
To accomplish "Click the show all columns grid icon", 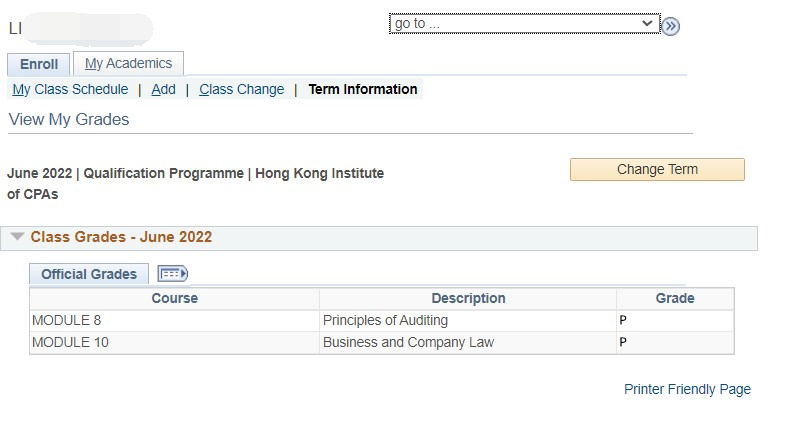I will (173, 274).
